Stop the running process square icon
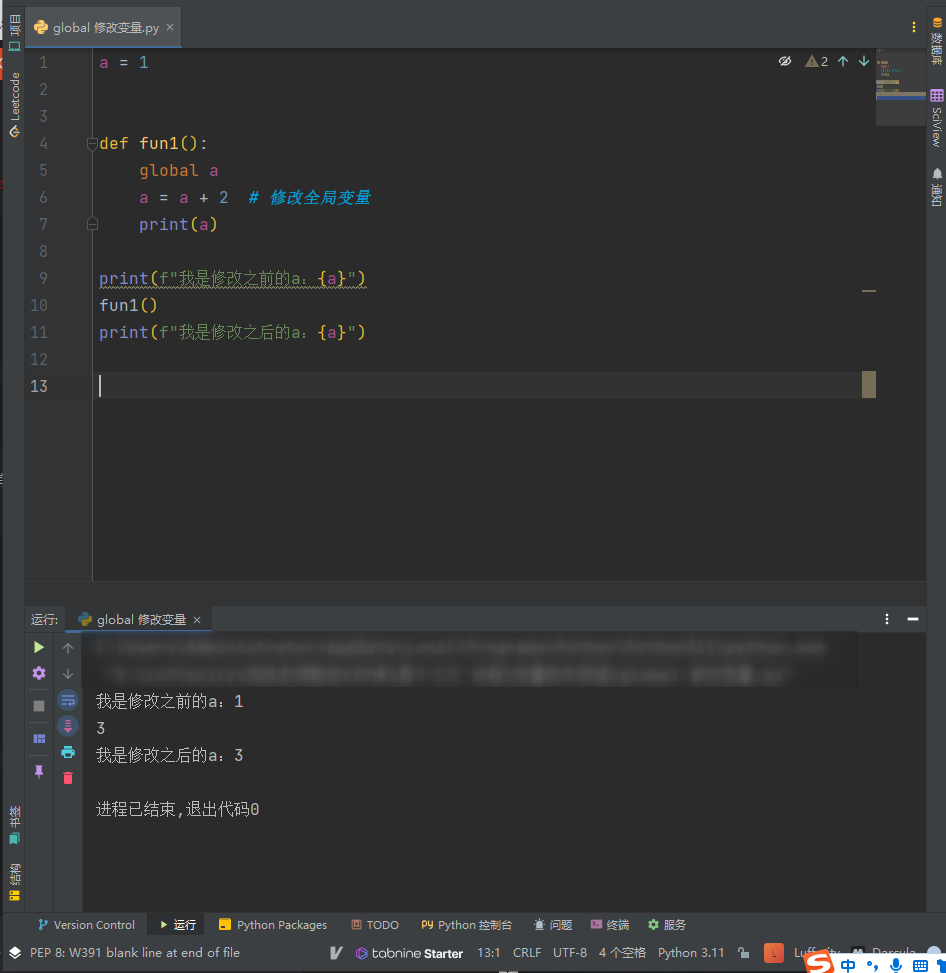 [38, 706]
